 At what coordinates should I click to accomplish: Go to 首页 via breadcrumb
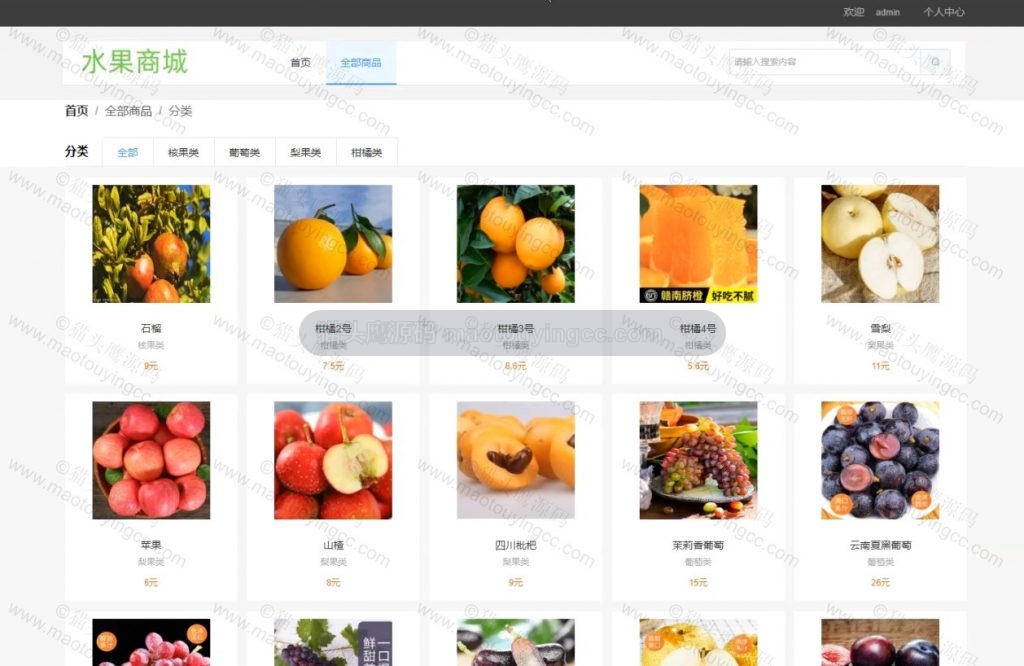tap(76, 111)
